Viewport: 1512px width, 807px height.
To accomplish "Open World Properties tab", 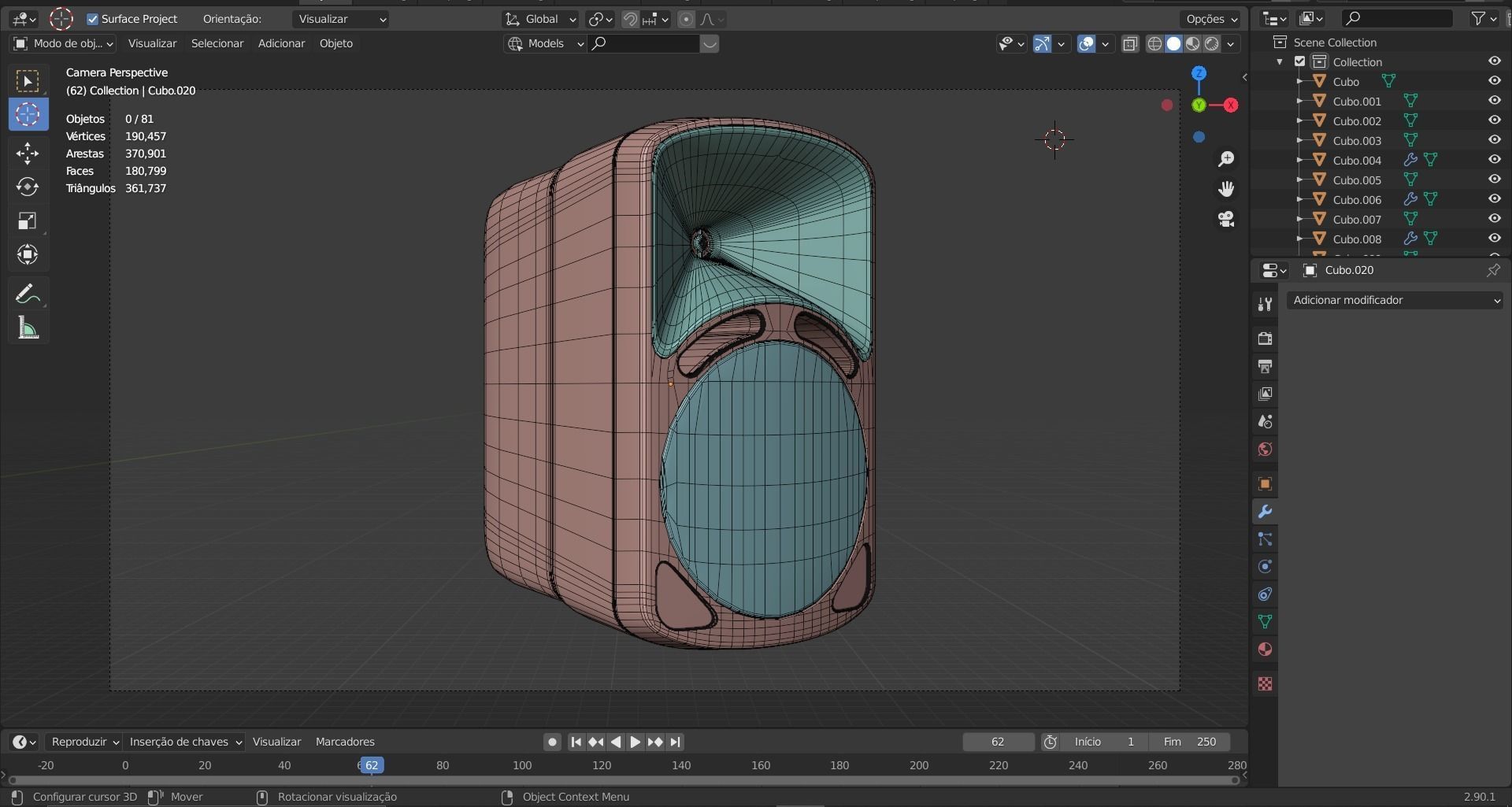I will (1265, 449).
